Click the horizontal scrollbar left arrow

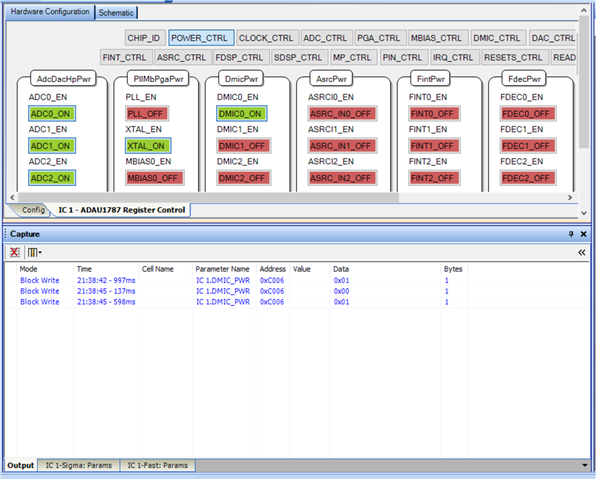12,197
